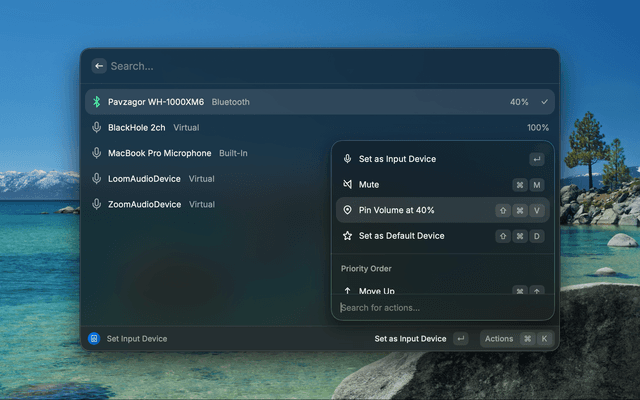640x400 pixels.
Task: Click the microphone icon beside ZoomAudioDevice
Action: point(97,204)
